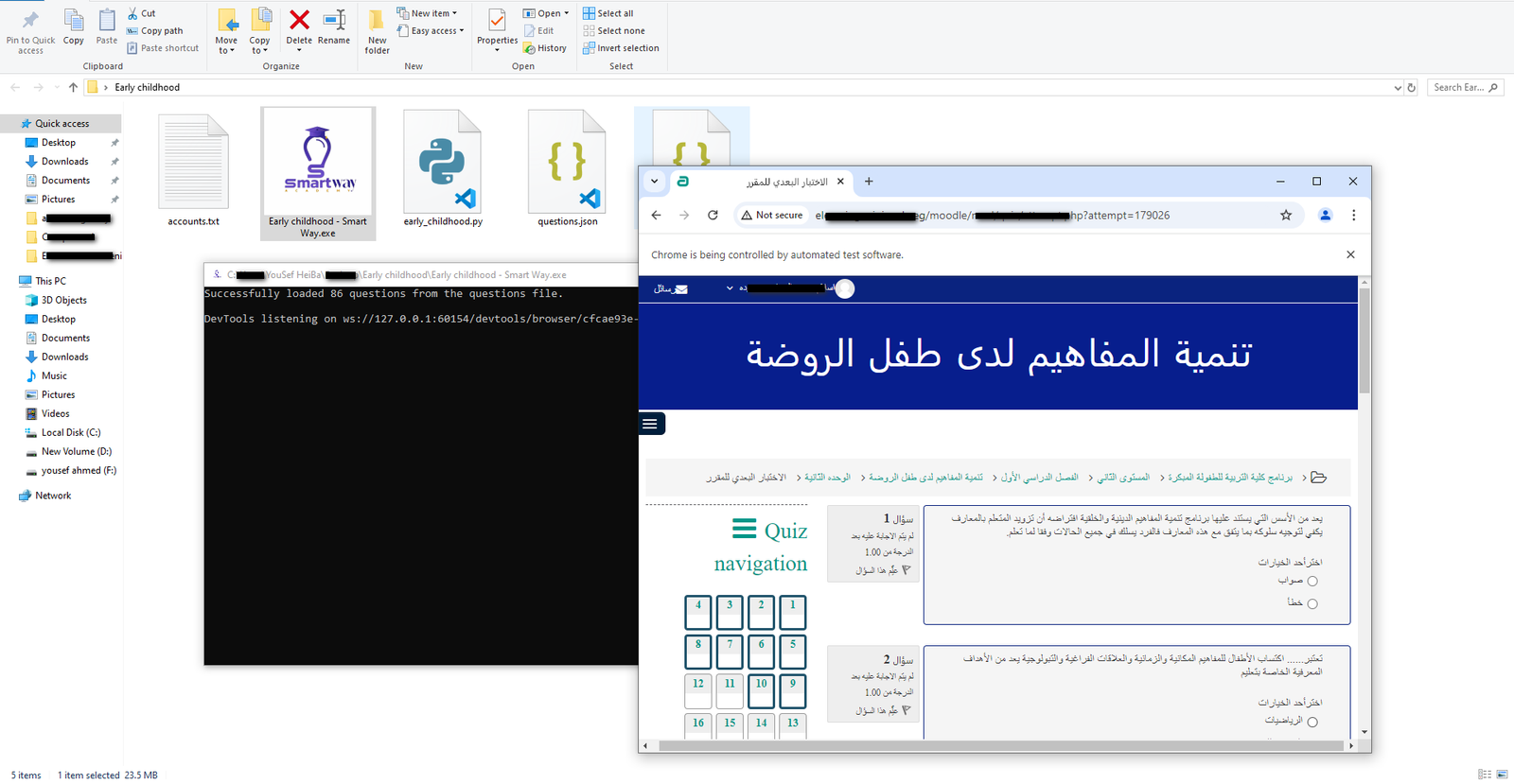Click the Rename icon in the ribbon
Screen dimensions: 1514x784
click(334, 26)
